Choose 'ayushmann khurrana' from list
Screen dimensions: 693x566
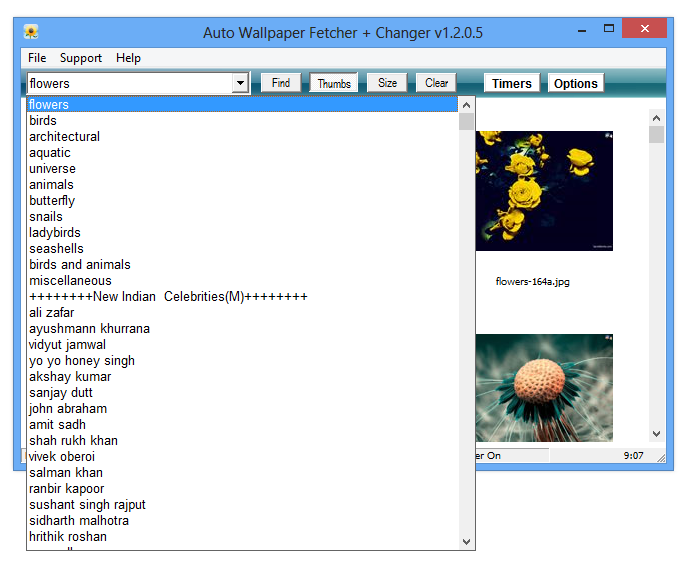(x=243, y=329)
